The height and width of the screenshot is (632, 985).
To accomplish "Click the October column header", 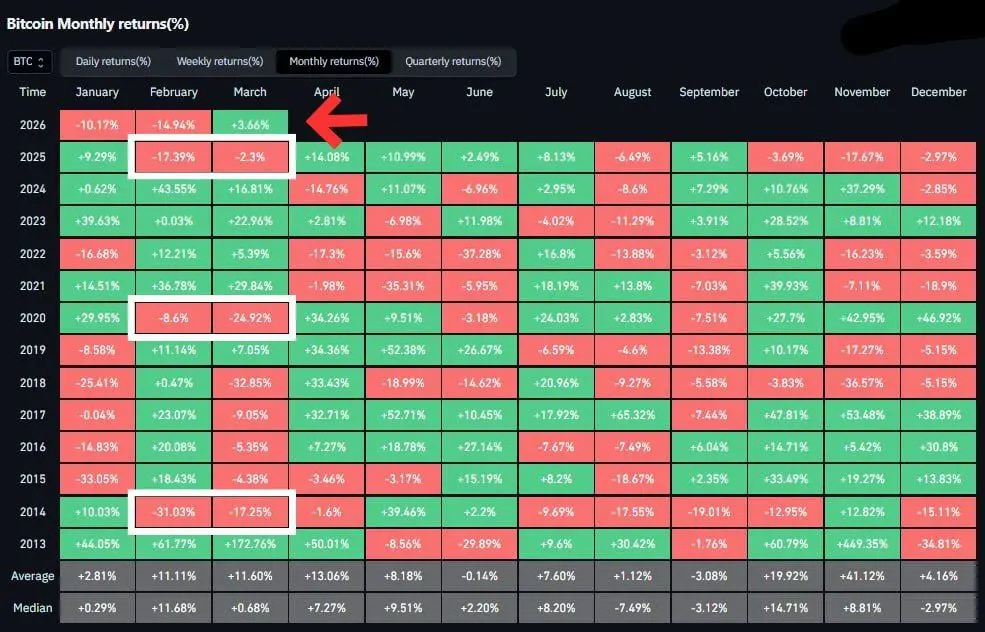I will click(785, 92).
